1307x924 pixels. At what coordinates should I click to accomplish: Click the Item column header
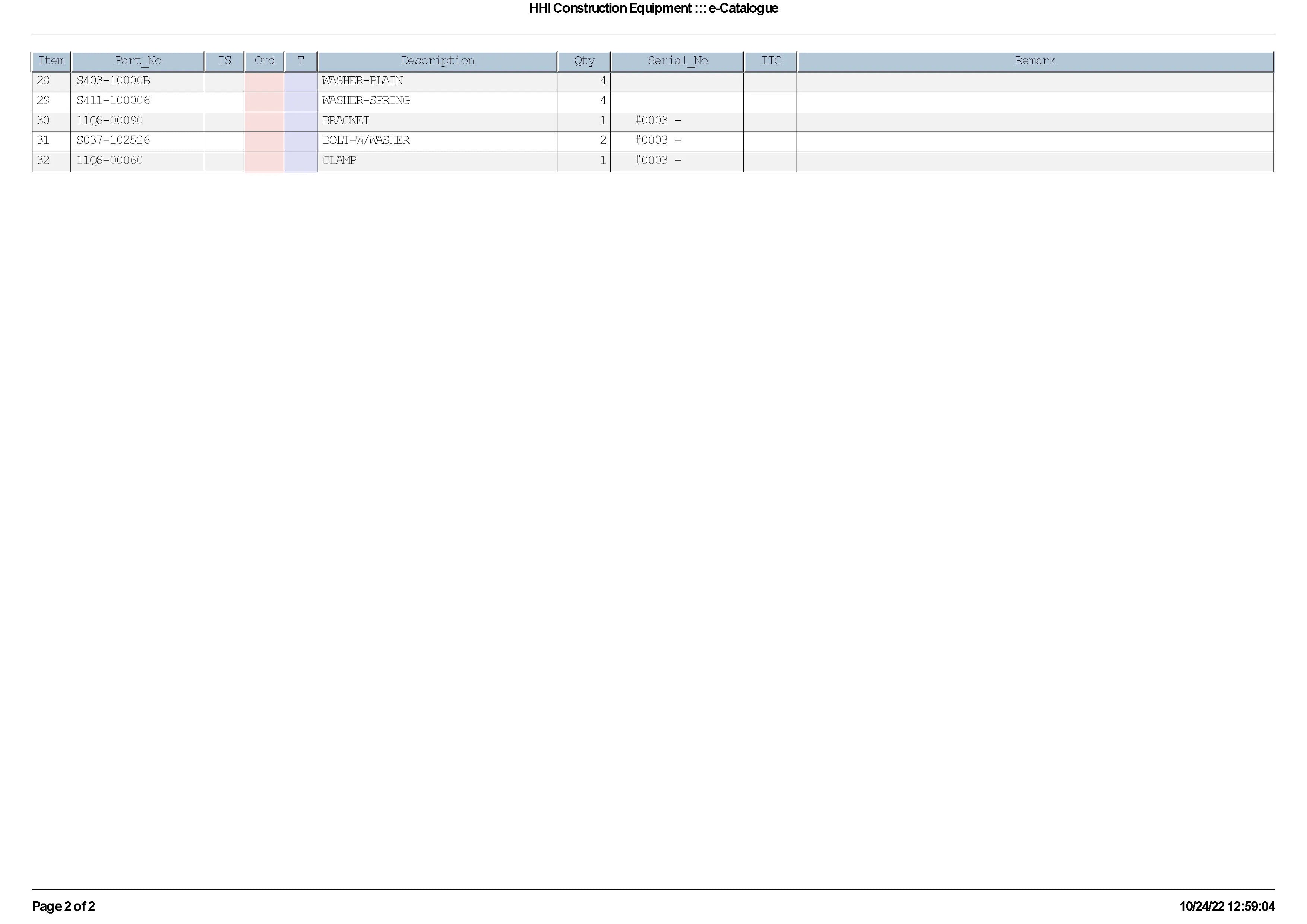click(51, 61)
